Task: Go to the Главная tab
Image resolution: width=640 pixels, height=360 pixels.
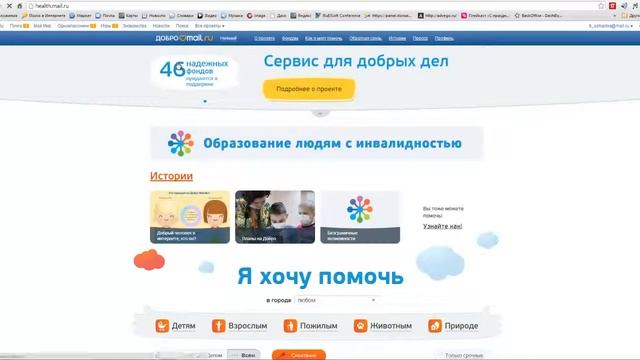Action: pyautogui.click(x=228, y=38)
